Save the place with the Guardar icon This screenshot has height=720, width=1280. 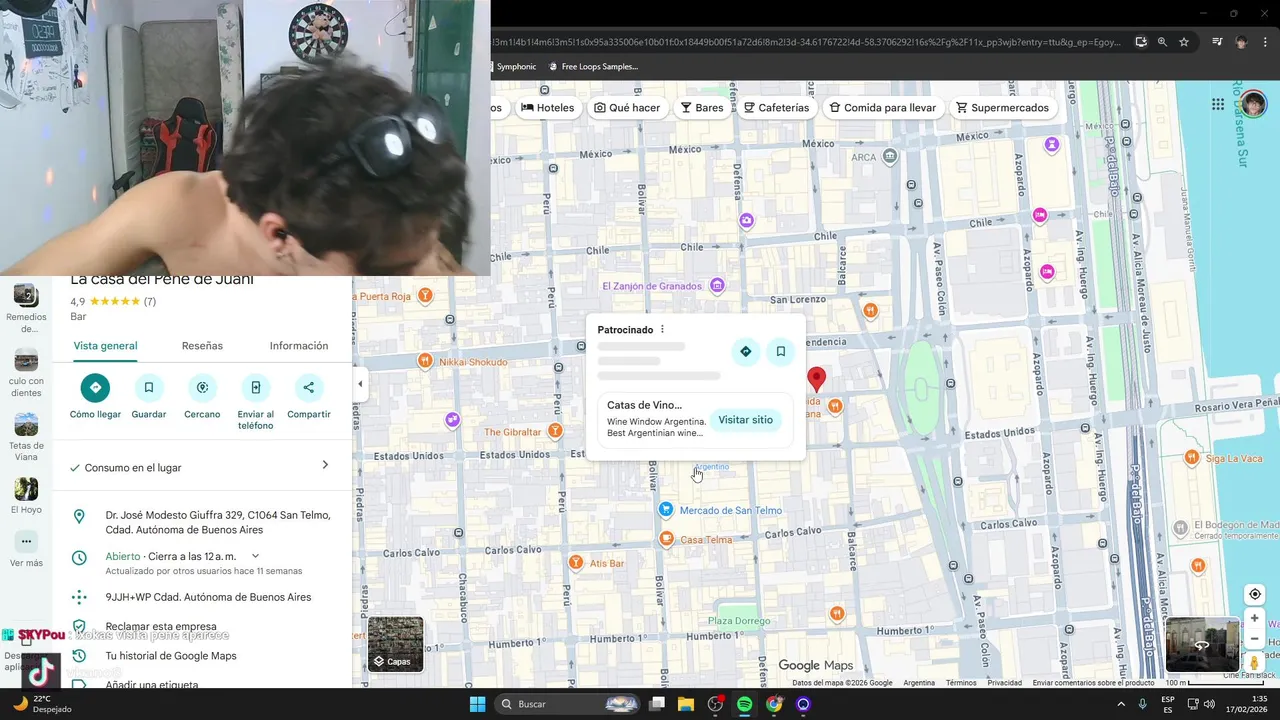tap(148, 387)
